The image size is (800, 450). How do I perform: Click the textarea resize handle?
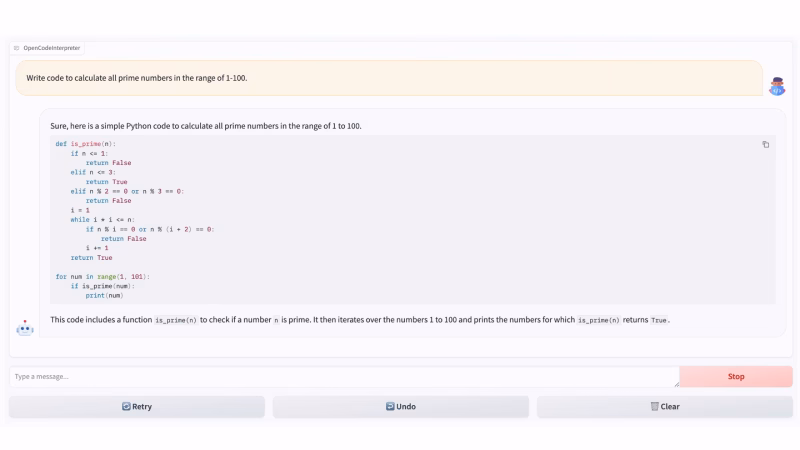click(x=677, y=384)
